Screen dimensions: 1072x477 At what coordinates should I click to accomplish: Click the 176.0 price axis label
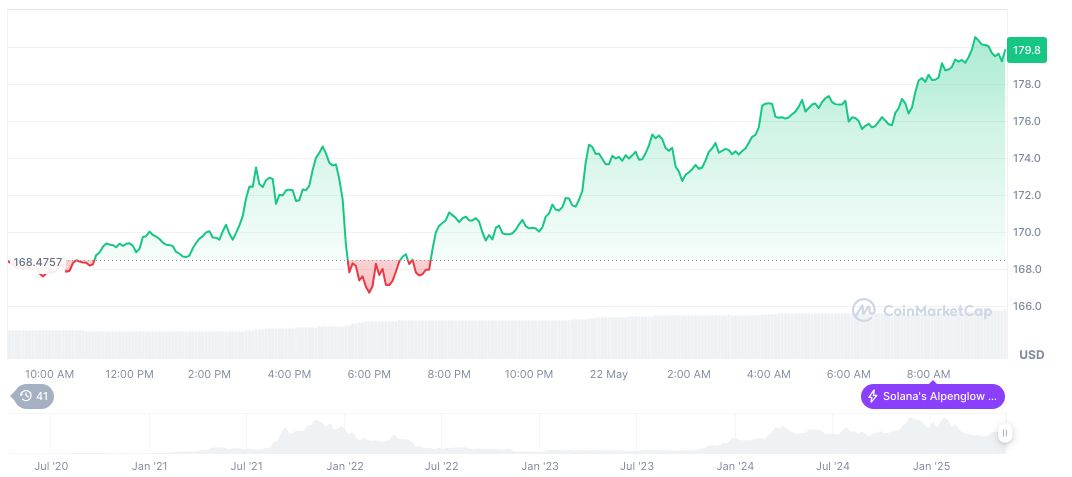click(x=1027, y=121)
